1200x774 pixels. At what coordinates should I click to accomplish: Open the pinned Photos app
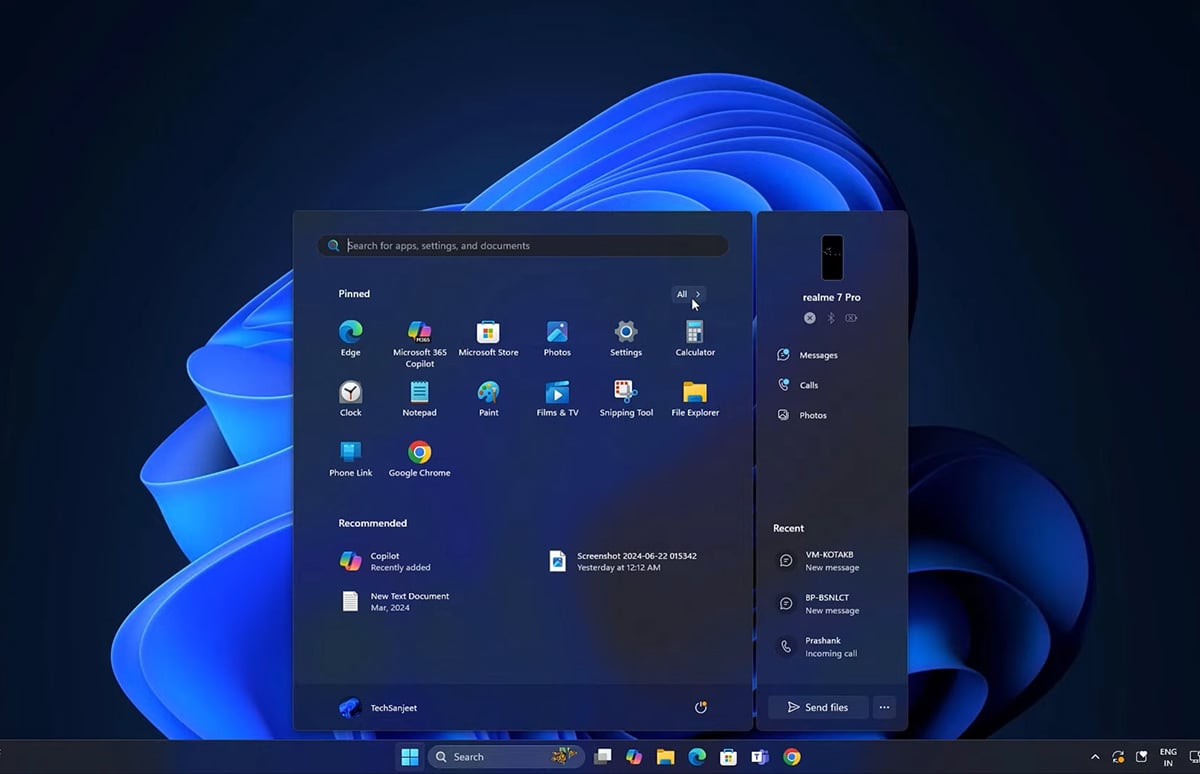click(557, 339)
